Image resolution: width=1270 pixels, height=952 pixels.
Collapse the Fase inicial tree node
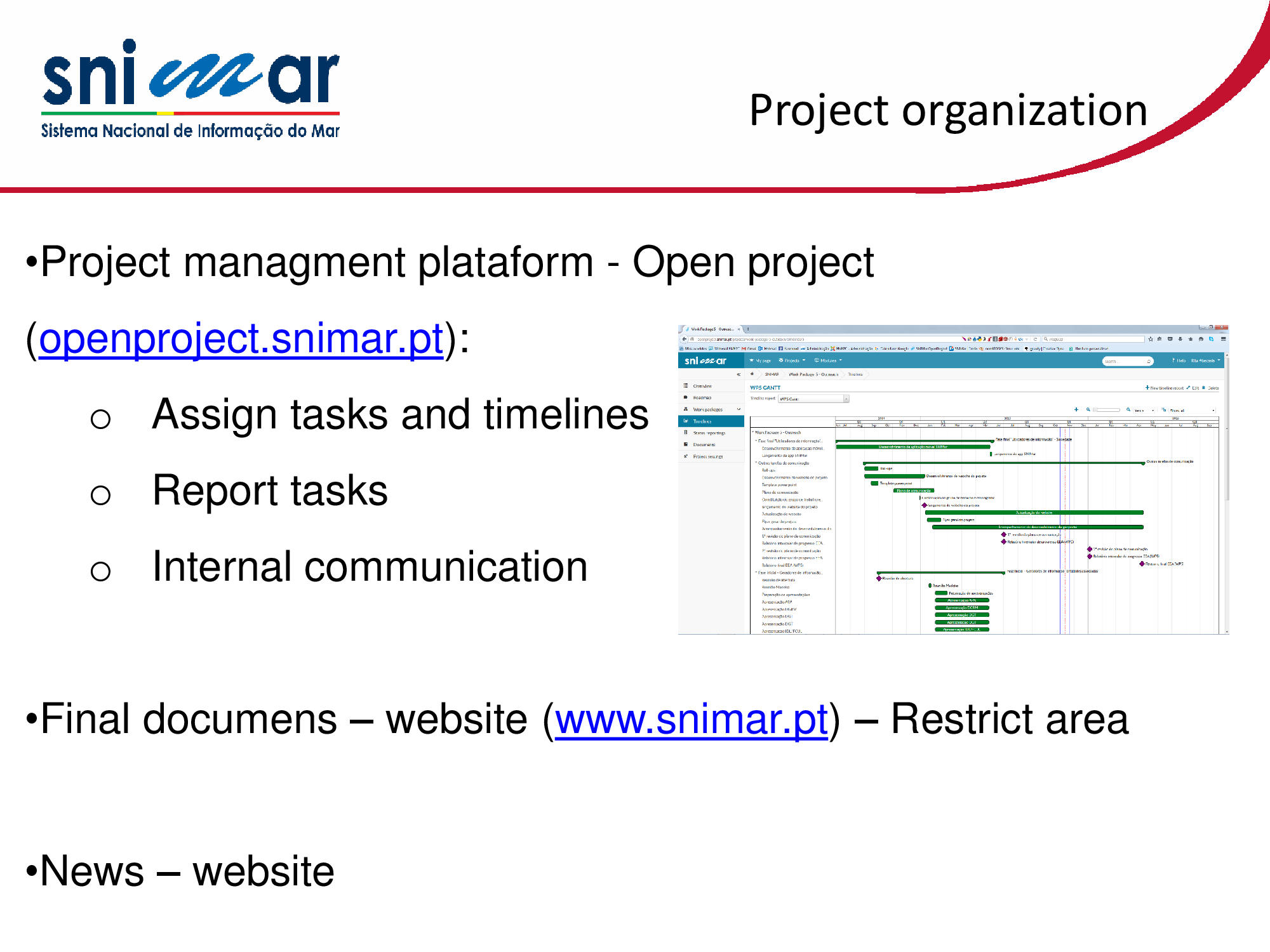[756, 572]
